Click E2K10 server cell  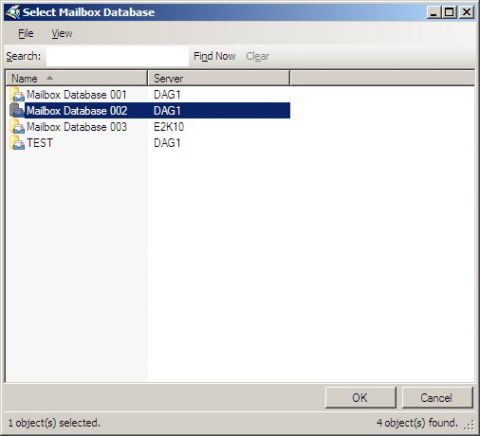(x=169, y=127)
